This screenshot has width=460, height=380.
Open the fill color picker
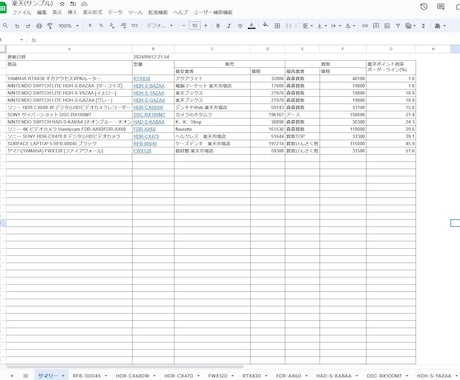tap(266, 25)
